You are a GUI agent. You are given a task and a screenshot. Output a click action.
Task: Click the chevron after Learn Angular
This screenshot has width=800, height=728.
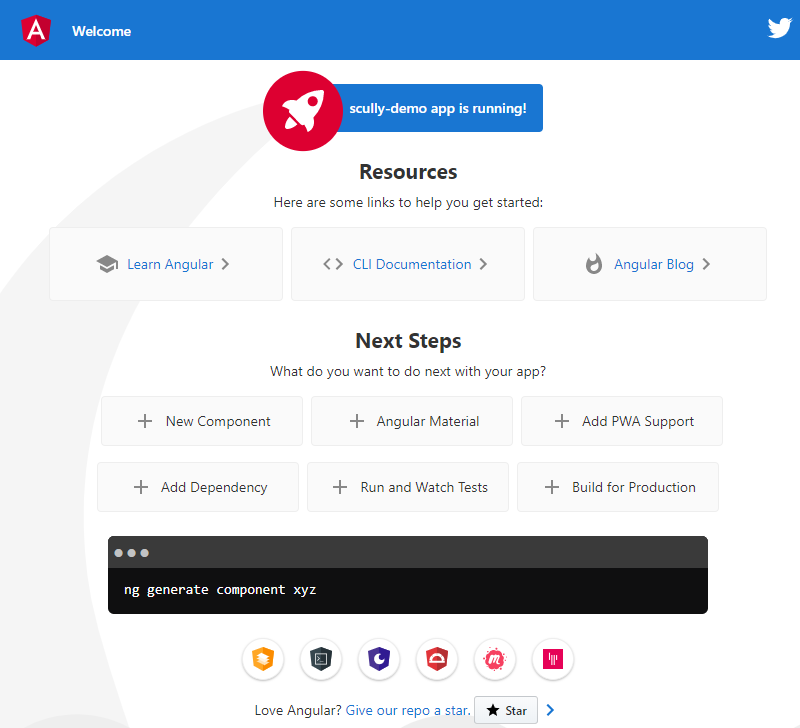pyautogui.click(x=226, y=264)
